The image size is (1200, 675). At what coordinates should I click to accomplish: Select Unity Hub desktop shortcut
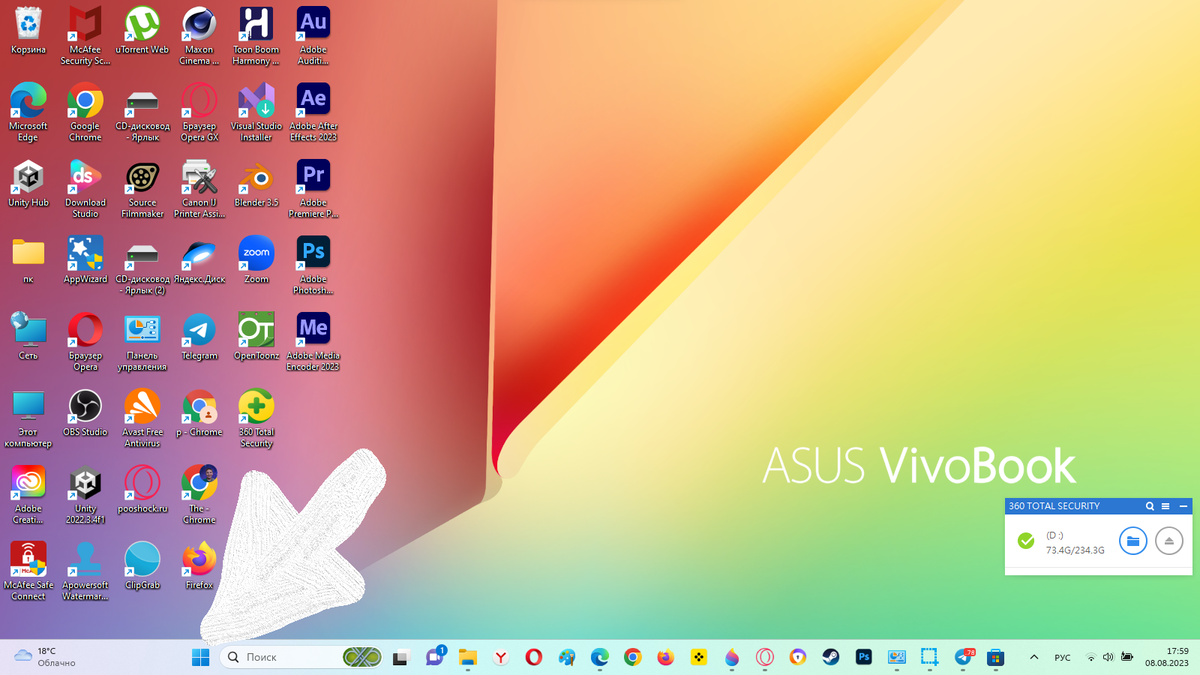coord(28,183)
